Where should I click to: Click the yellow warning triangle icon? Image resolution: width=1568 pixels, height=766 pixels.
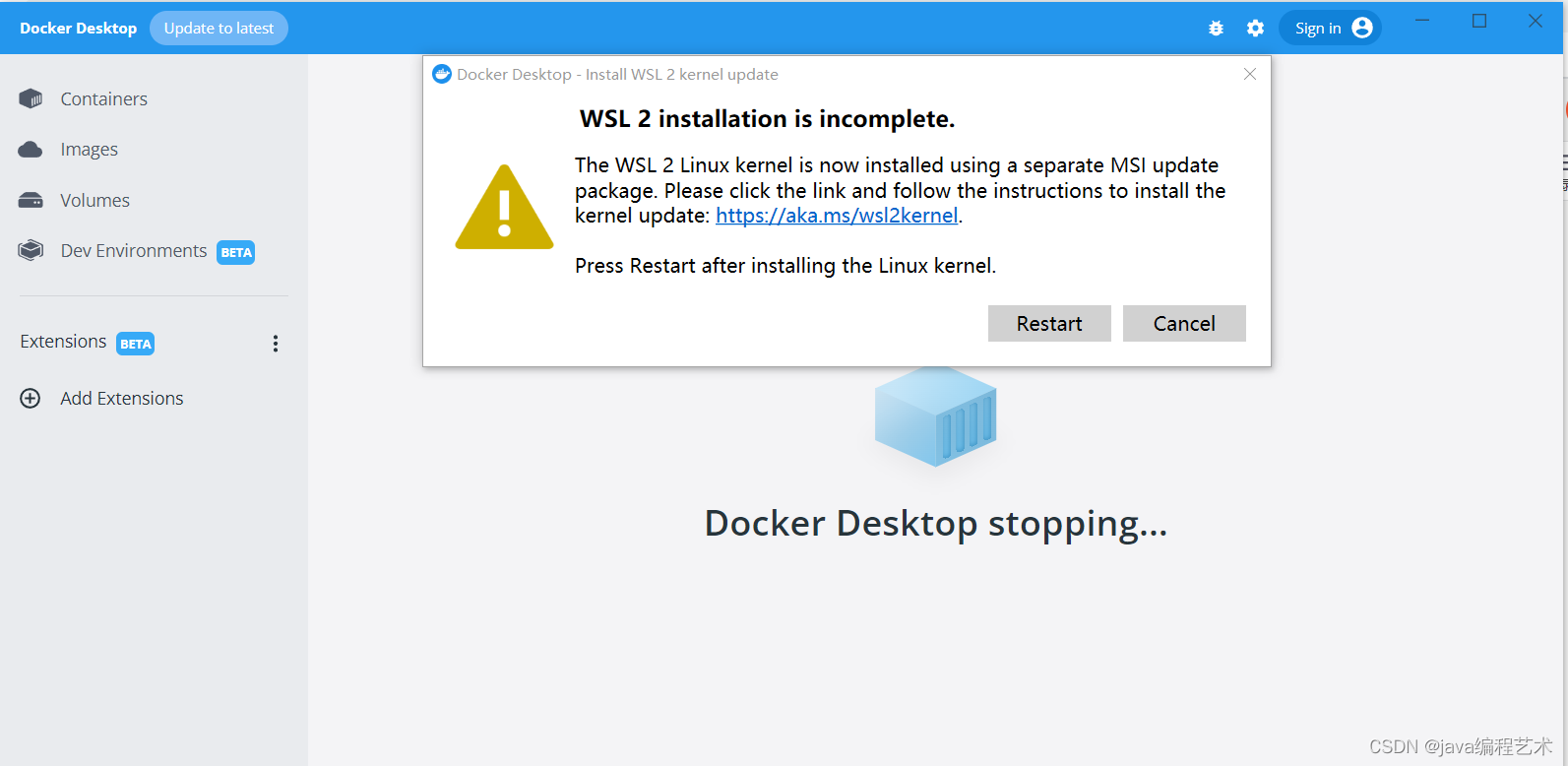[504, 208]
